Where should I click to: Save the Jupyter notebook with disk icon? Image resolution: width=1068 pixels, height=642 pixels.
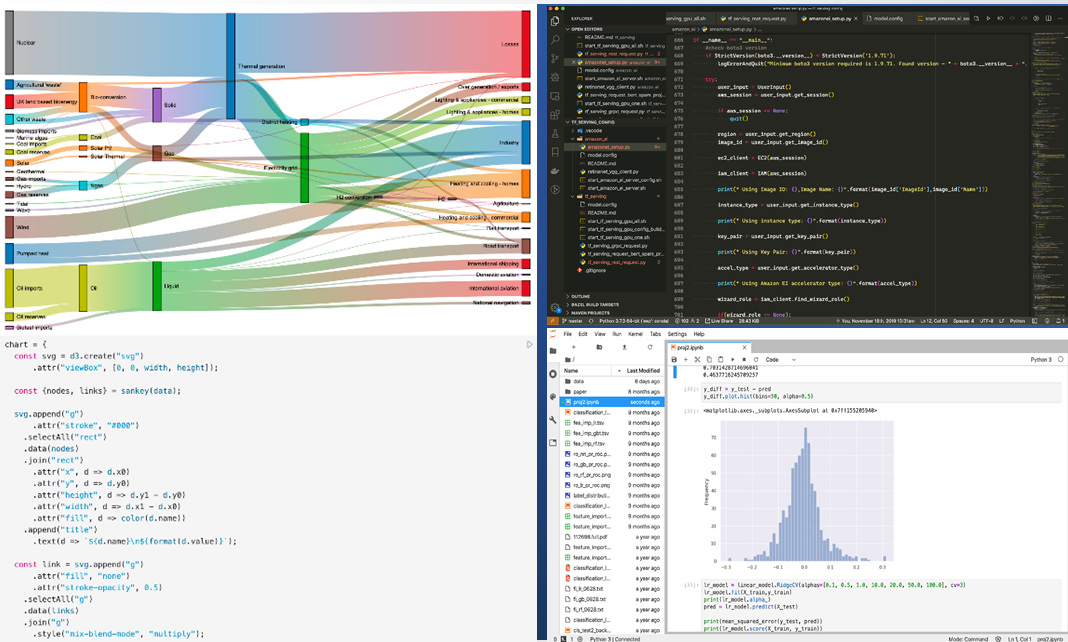pyautogui.click(x=676, y=359)
